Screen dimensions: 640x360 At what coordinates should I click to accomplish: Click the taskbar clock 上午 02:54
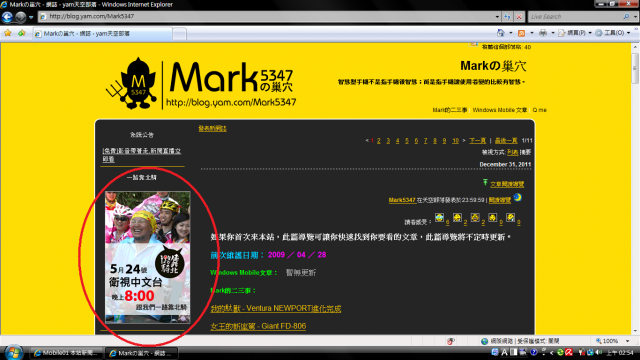(620, 353)
